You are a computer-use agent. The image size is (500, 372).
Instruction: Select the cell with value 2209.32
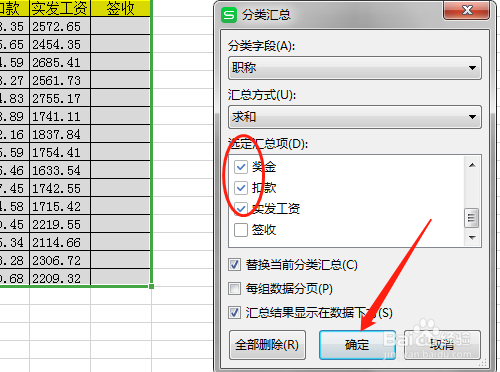(x=60, y=278)
